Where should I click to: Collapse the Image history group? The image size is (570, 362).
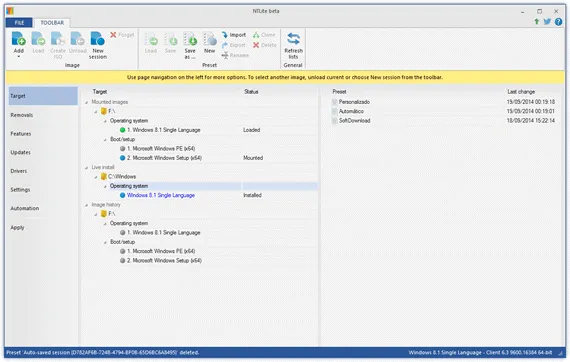[87, 205]
